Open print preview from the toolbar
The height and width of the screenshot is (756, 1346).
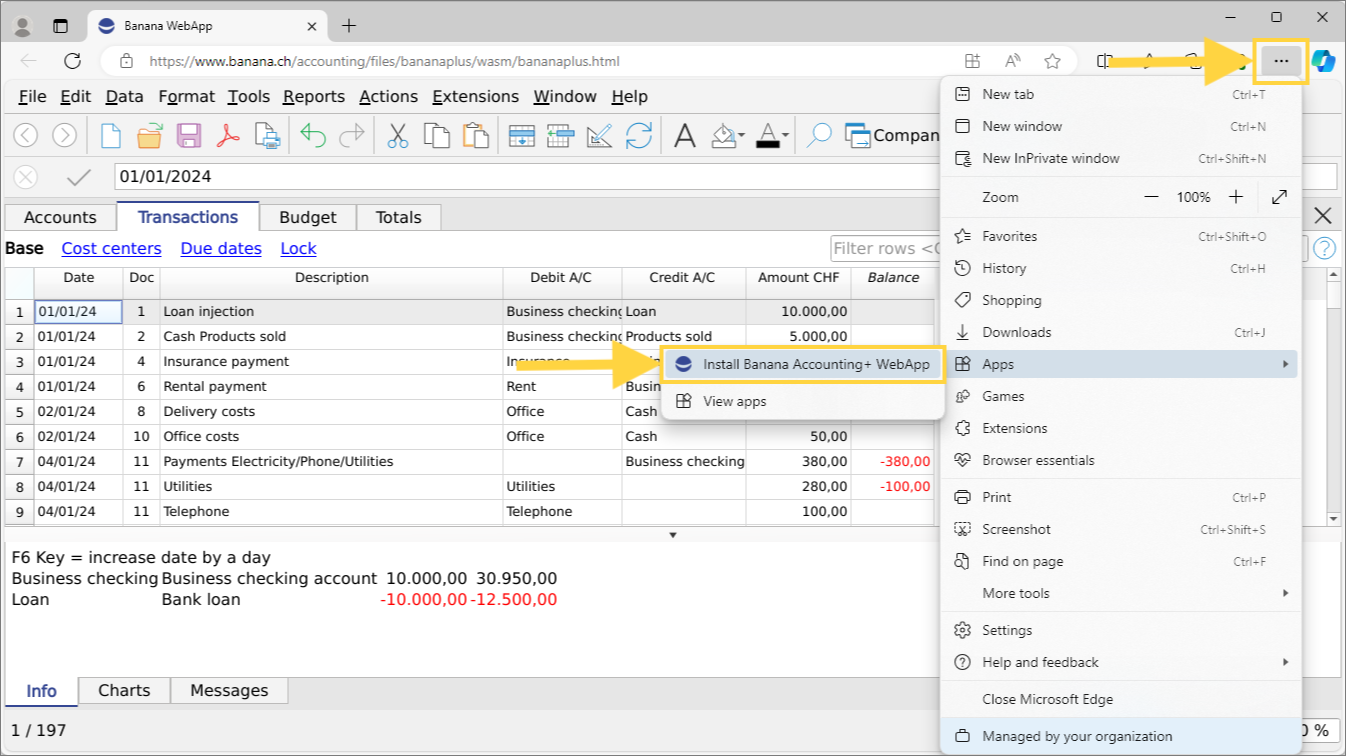(268, 135)
